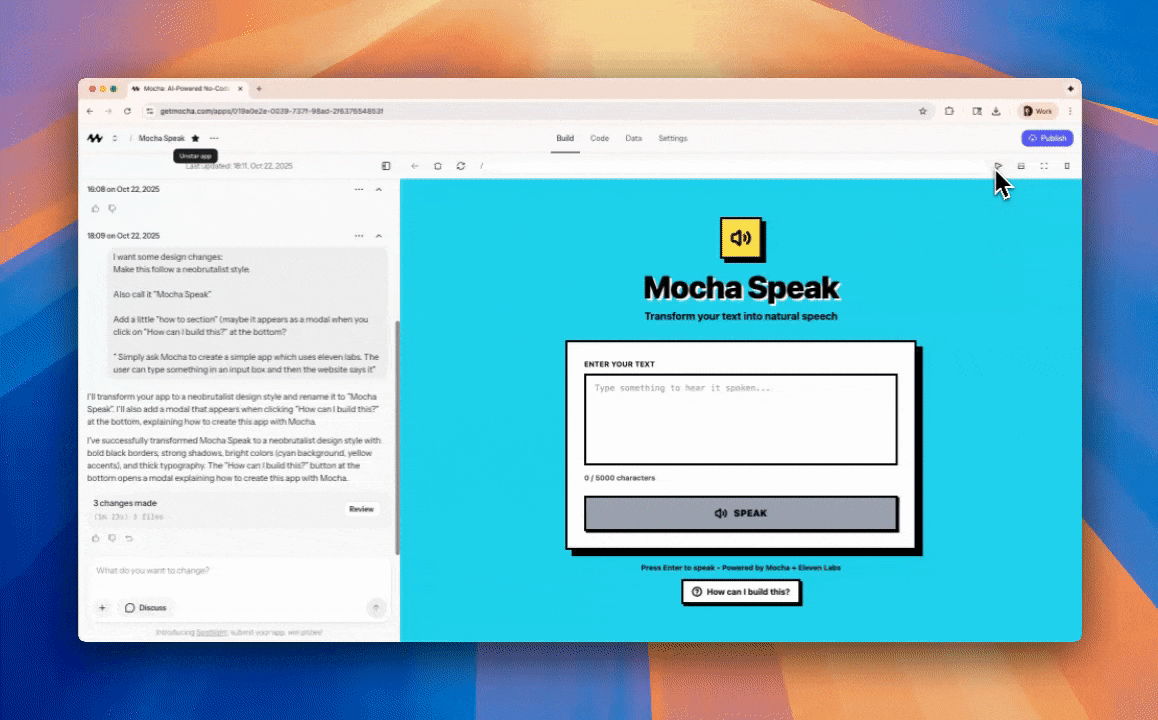Give thumbs up on the assistant response

click(x=95, y=538)
